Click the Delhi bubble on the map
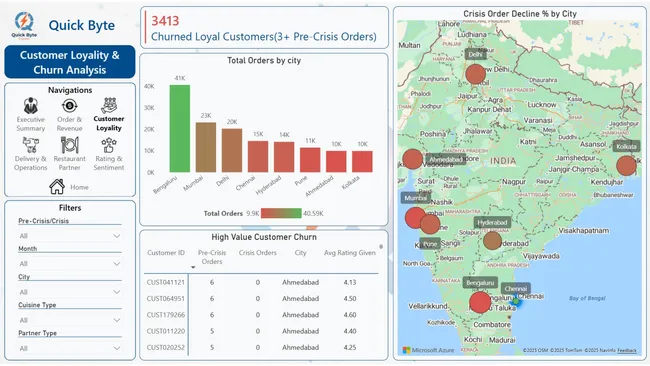 tap(475, 74)
